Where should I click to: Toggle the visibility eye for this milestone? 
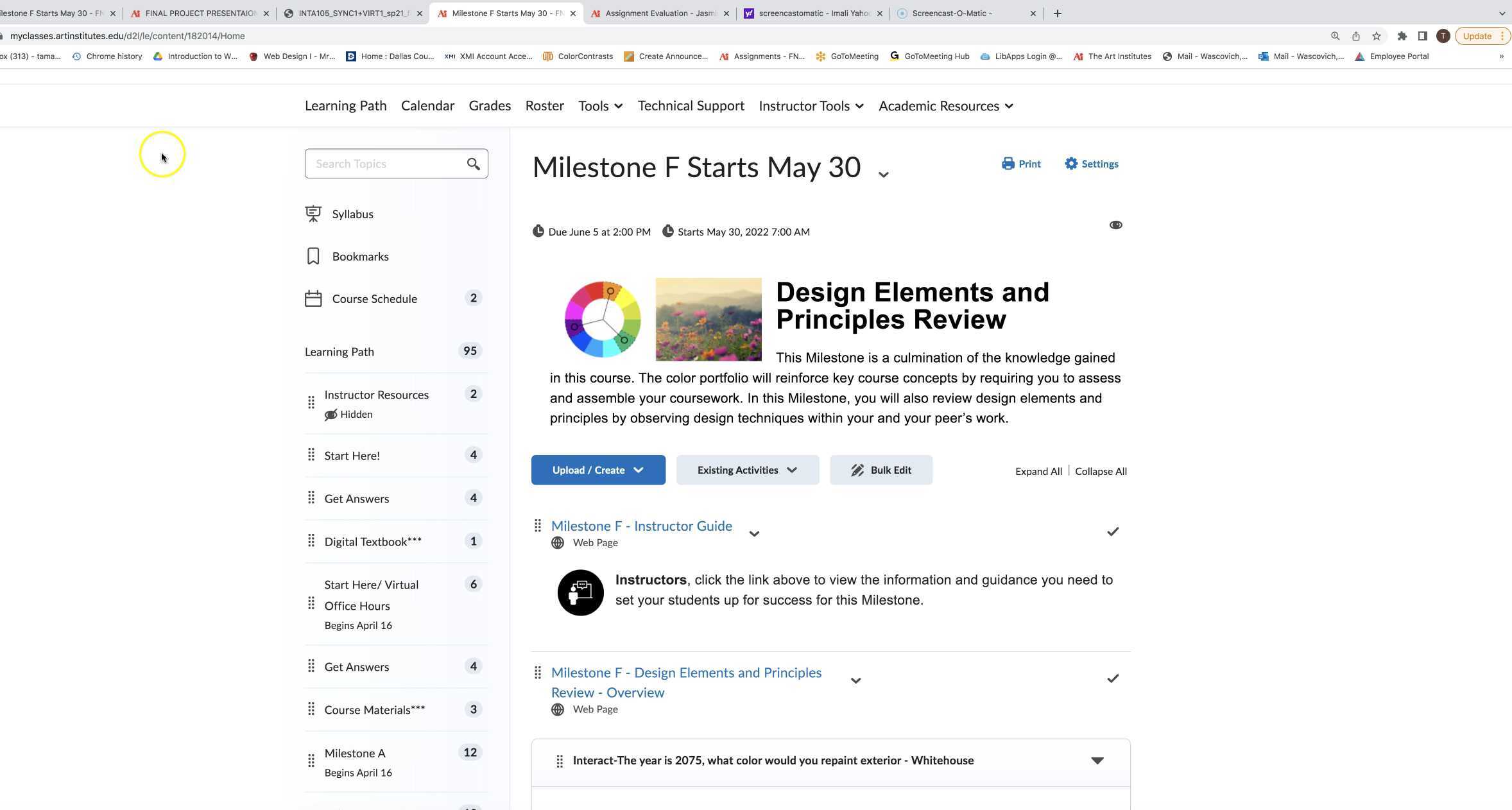coord(1115,225)
